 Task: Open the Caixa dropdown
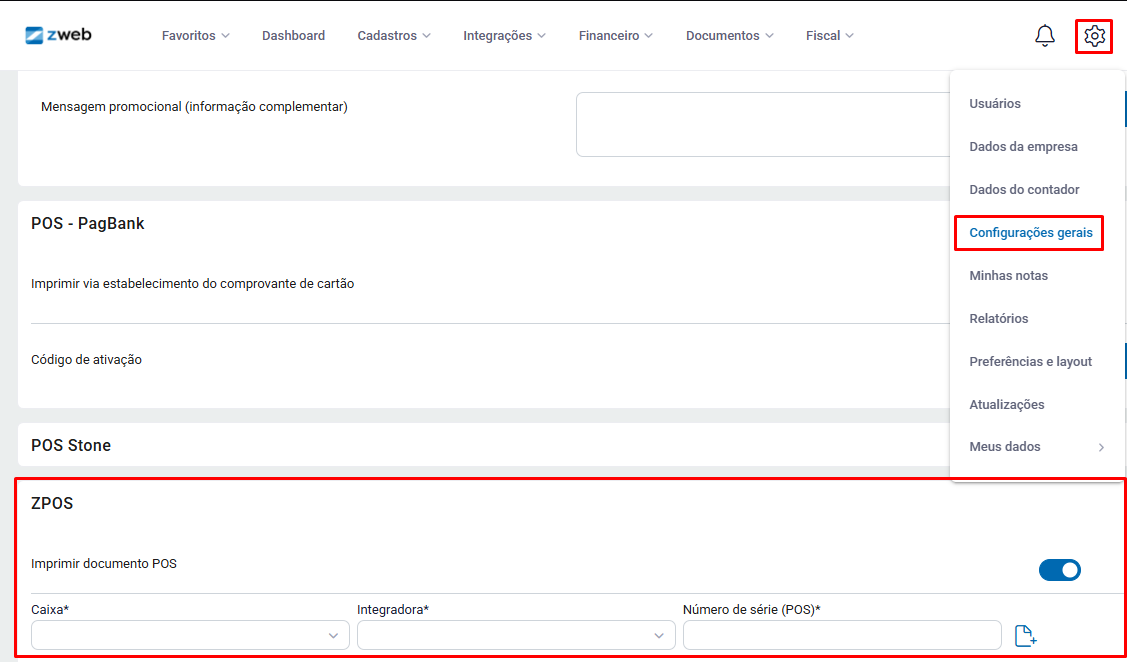click(x=190, y=635)
